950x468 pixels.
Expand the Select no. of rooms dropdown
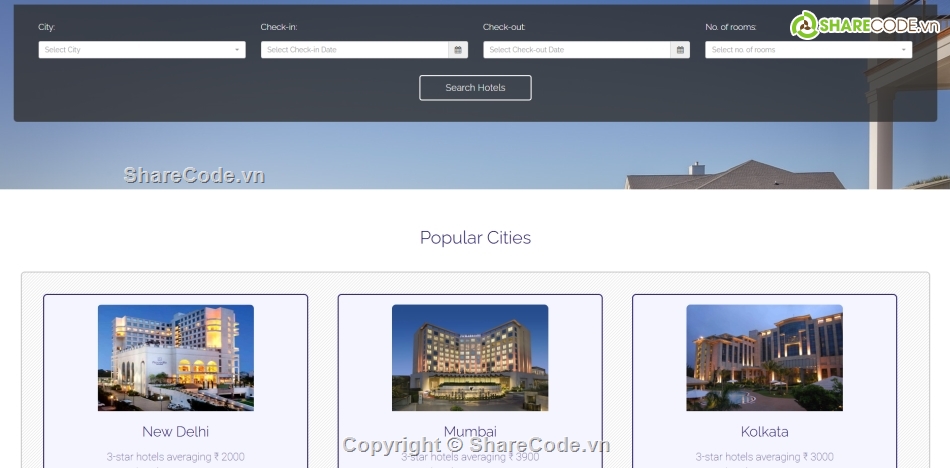(808, 50)
